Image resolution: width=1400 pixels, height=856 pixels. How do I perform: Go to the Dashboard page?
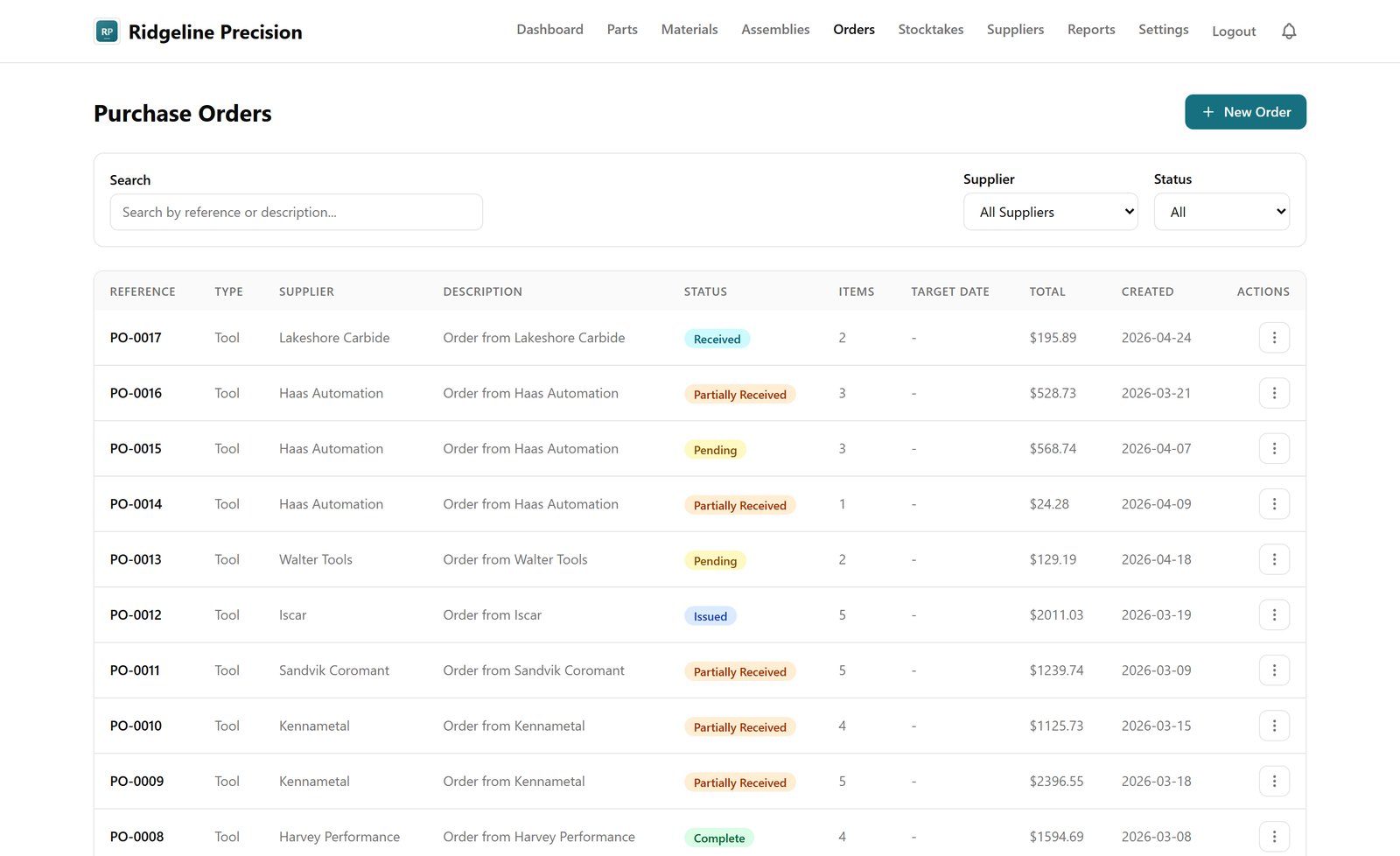point(549,30)
